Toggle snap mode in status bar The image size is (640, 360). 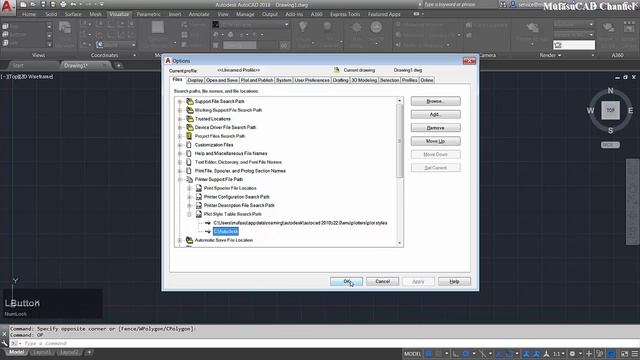pyautogui.click(x=438, y=353)
